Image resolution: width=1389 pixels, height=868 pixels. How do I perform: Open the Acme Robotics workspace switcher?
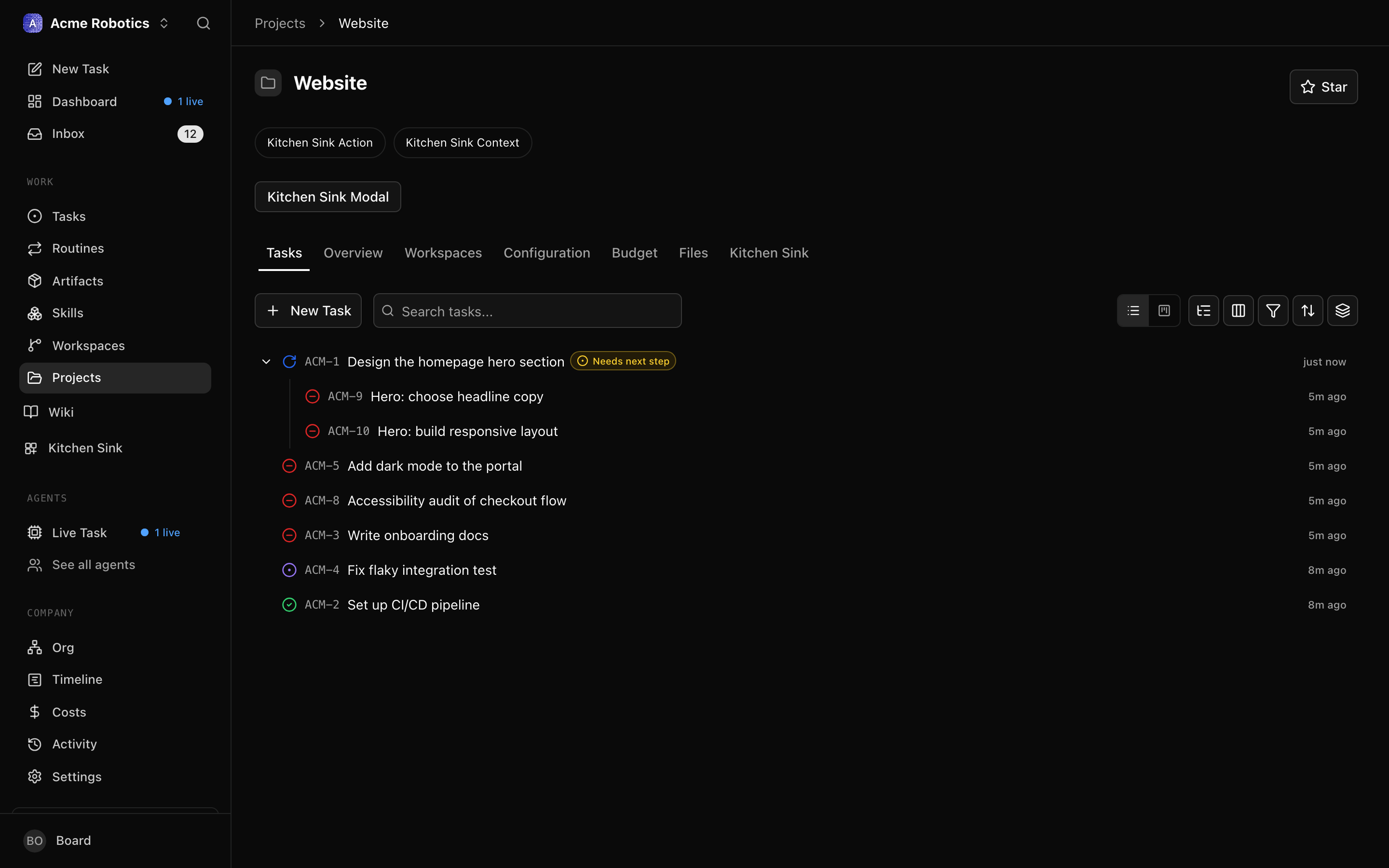click(96, 23)
